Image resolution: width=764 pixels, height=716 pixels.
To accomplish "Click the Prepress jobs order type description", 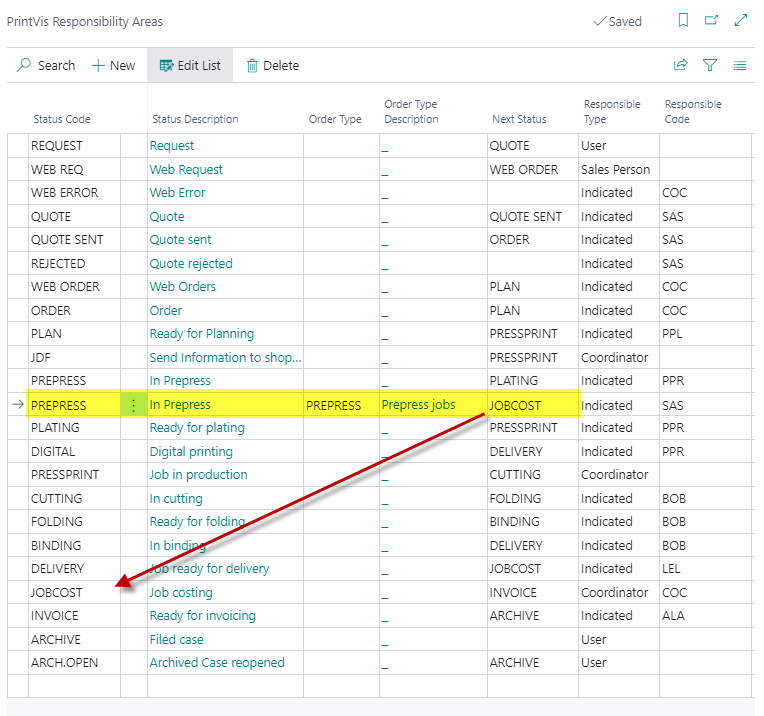I will (x=418, y=405).
